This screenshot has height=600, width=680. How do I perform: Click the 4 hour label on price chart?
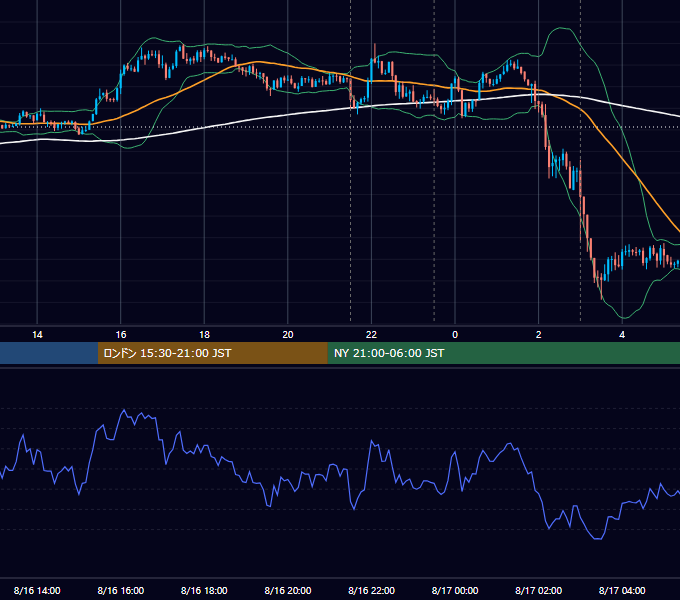tap(622, 335)
